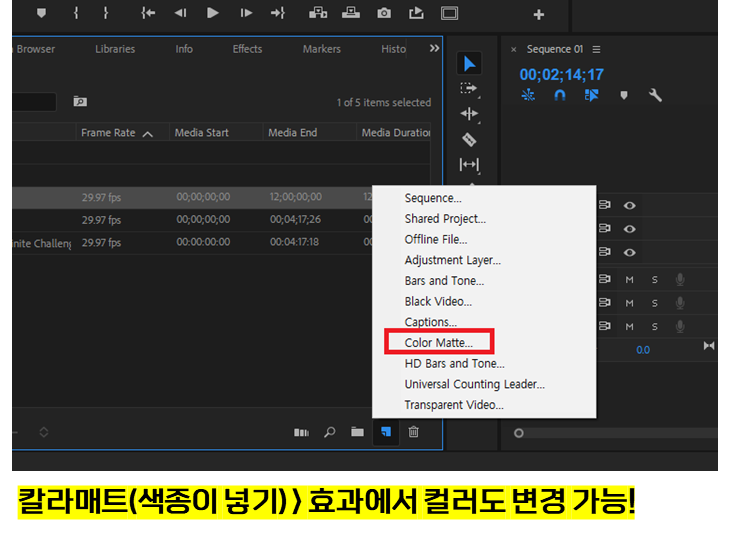Image resolution: width=743 pixels, height=537 pixels.
Task: Click timeline Add Marker icon
Action: coord(624,96)
